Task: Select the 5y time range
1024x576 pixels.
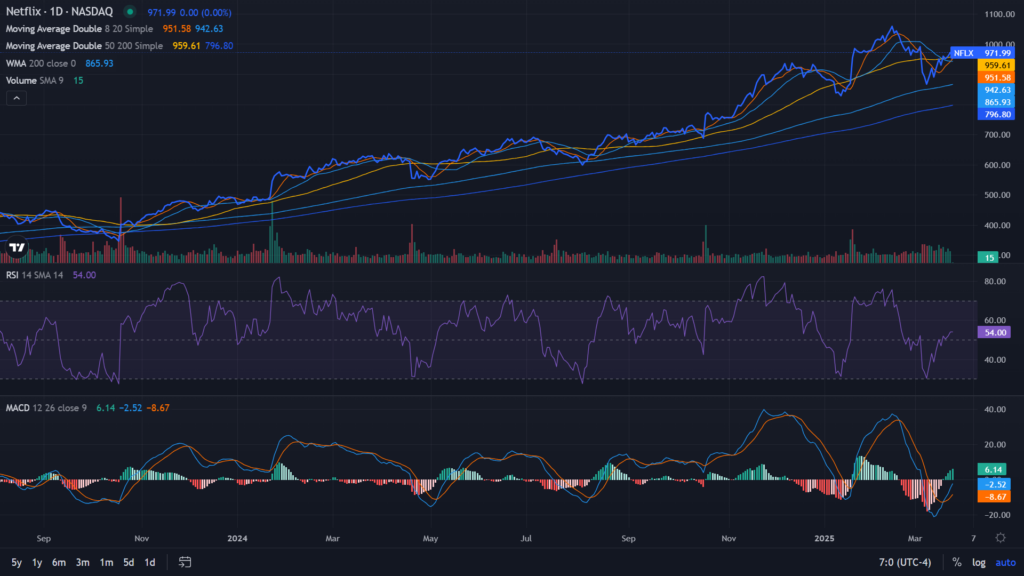Action: (x=15, y=562)
